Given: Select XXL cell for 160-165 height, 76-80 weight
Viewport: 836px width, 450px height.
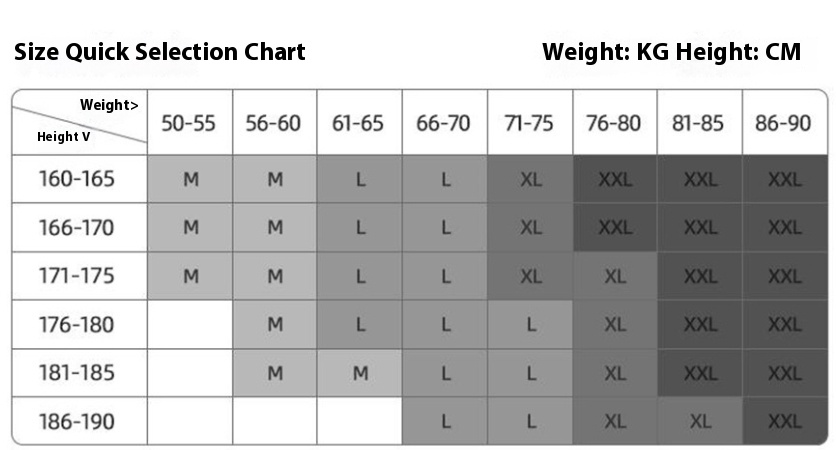Looking at the screenshot, I should (615, 180).
